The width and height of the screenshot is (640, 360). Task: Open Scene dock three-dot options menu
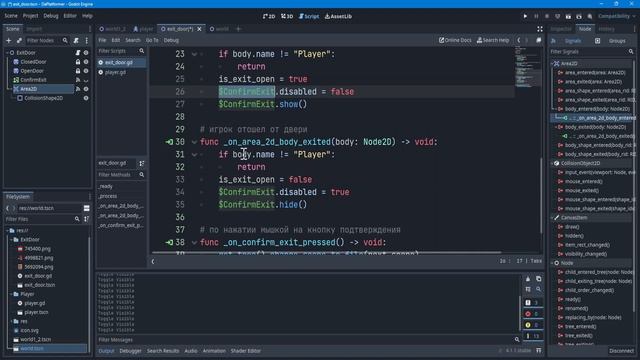pyautogui.click(x=87, y=40)
